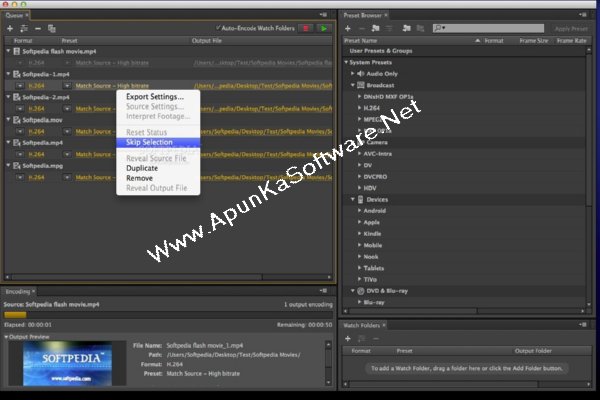Collapse the Output Preview section
This screenshot has width=600, height=400.
pyautogui.click(x=6, y=337)
